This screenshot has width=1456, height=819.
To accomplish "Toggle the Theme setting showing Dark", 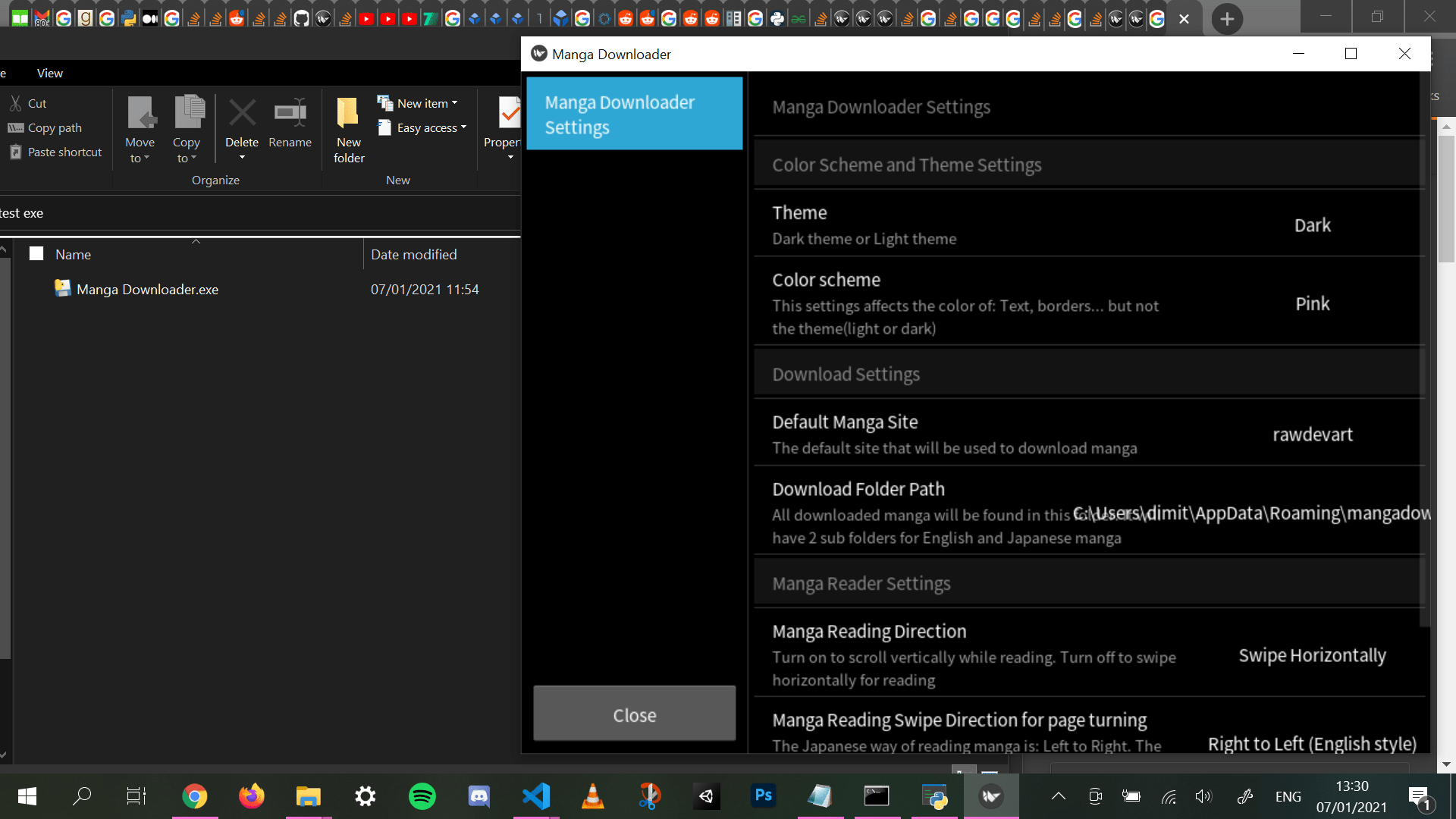I will click(1312, 225).
